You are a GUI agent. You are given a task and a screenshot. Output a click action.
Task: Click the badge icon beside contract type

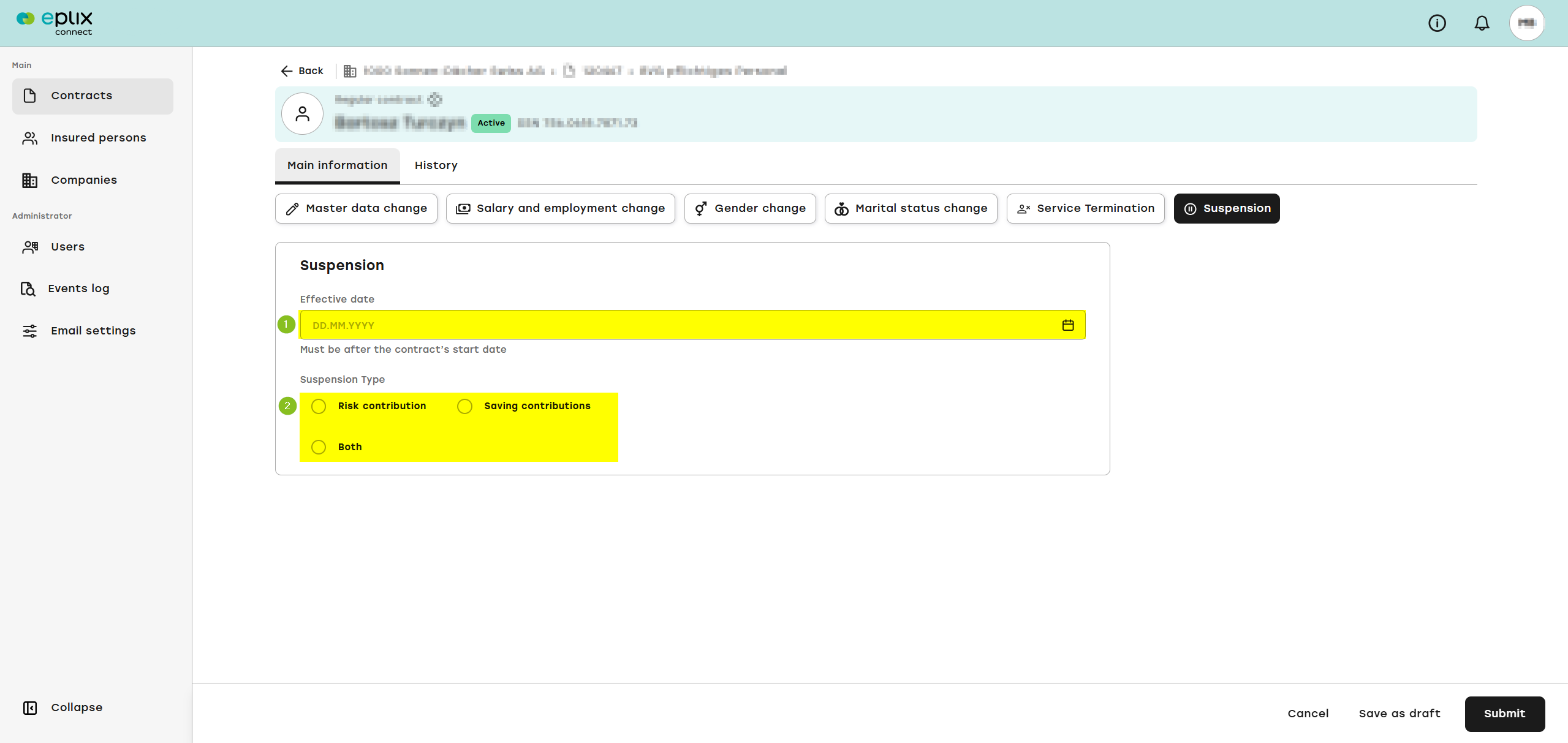pyautogui.click(x=435, y=99)
